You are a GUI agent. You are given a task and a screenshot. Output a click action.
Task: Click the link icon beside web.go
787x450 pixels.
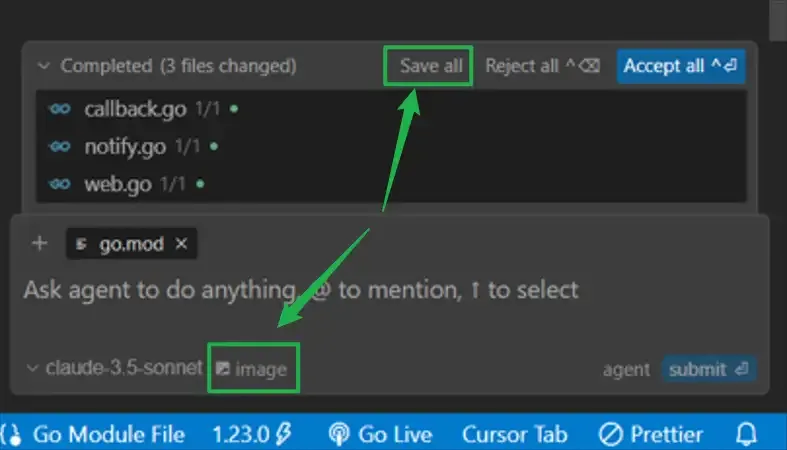[x=61, y=184]
